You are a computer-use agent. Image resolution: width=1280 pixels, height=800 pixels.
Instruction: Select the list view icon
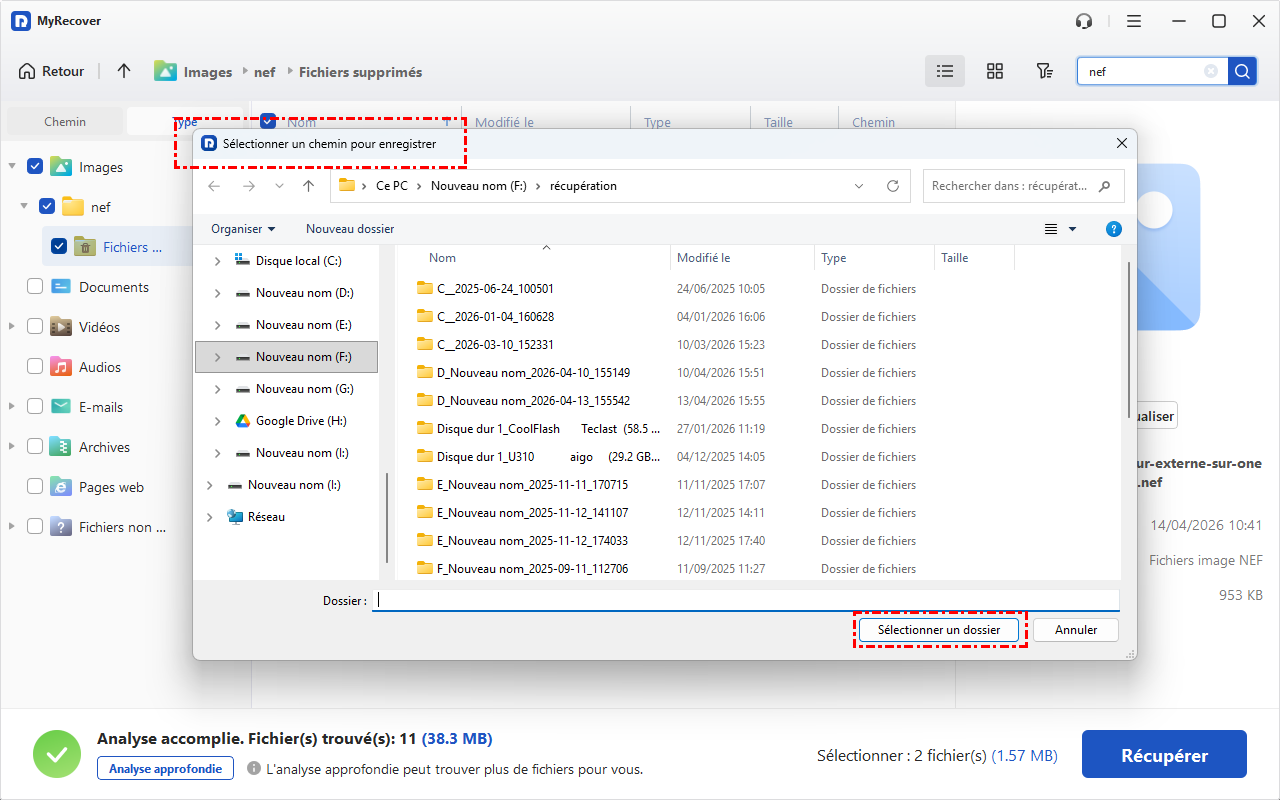[x=944, y=71]
